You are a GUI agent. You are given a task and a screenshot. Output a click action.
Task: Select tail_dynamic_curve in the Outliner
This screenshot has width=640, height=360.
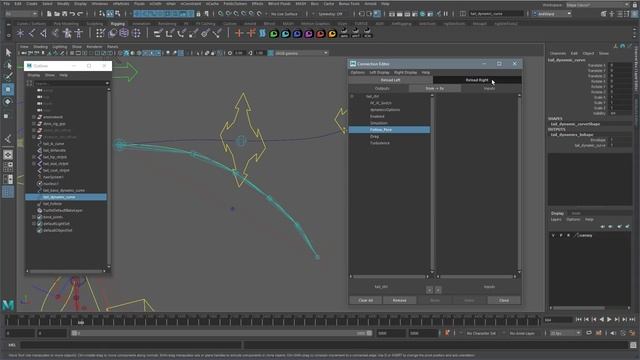(66, 197)
